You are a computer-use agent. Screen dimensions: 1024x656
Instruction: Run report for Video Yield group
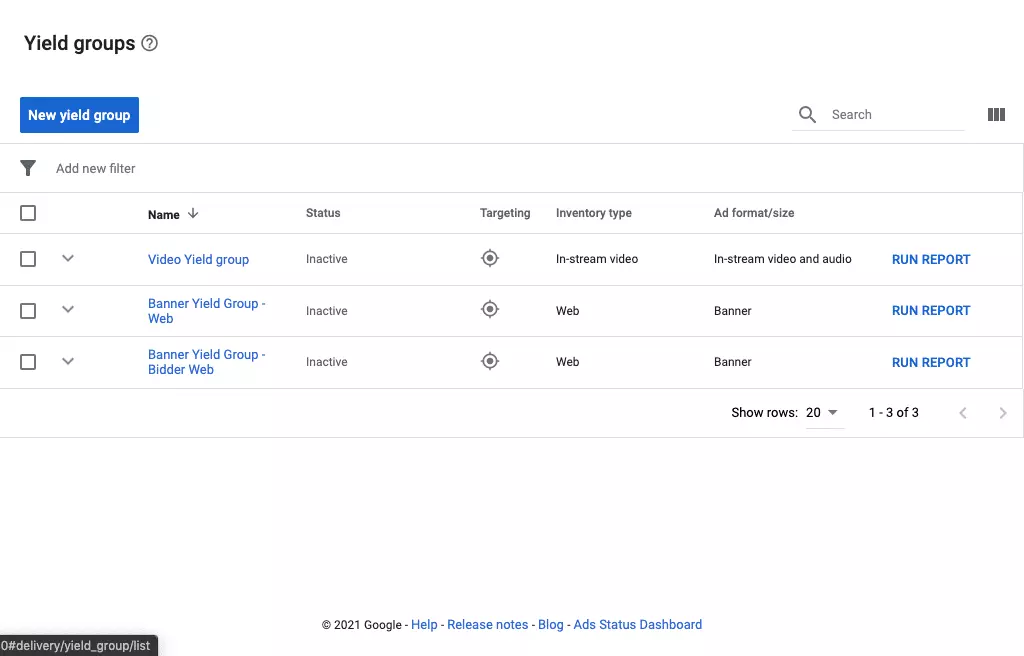pos(931,259)
